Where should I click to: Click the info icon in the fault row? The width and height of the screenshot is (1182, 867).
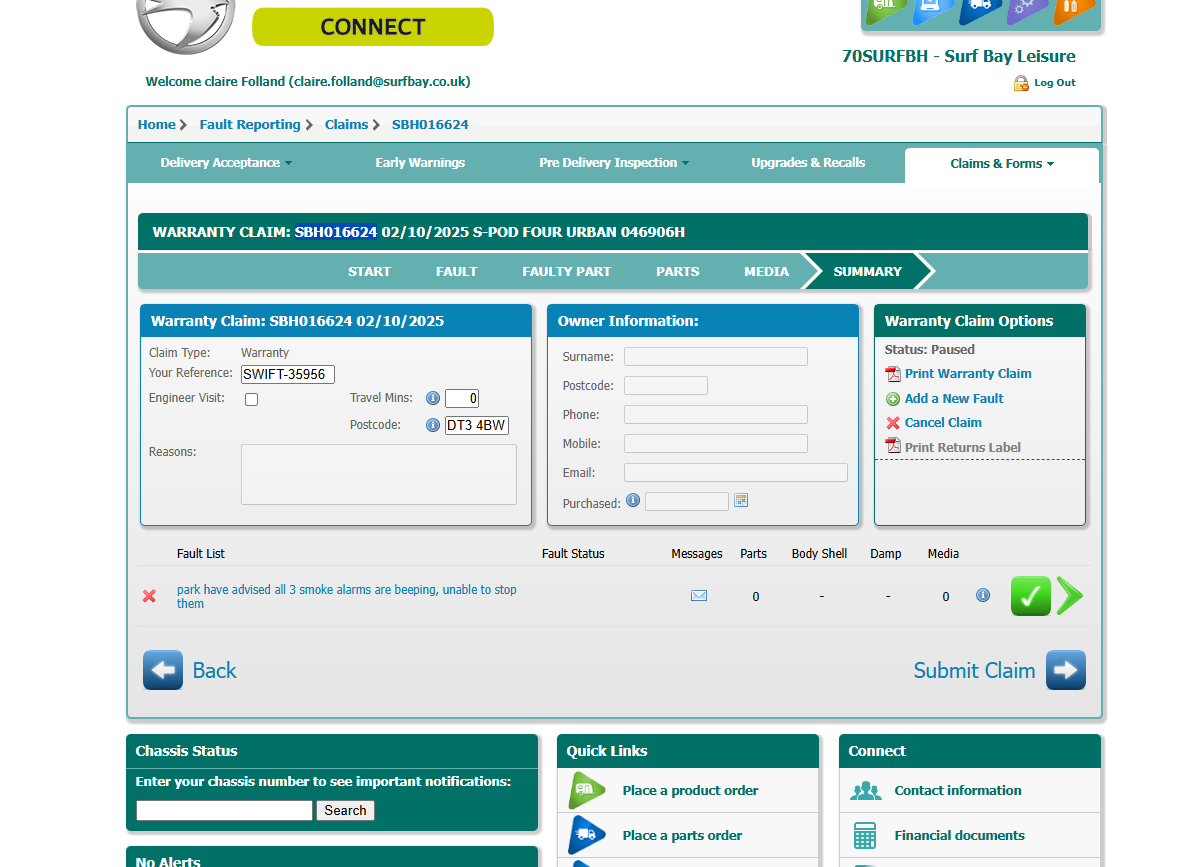click(983, 595)
